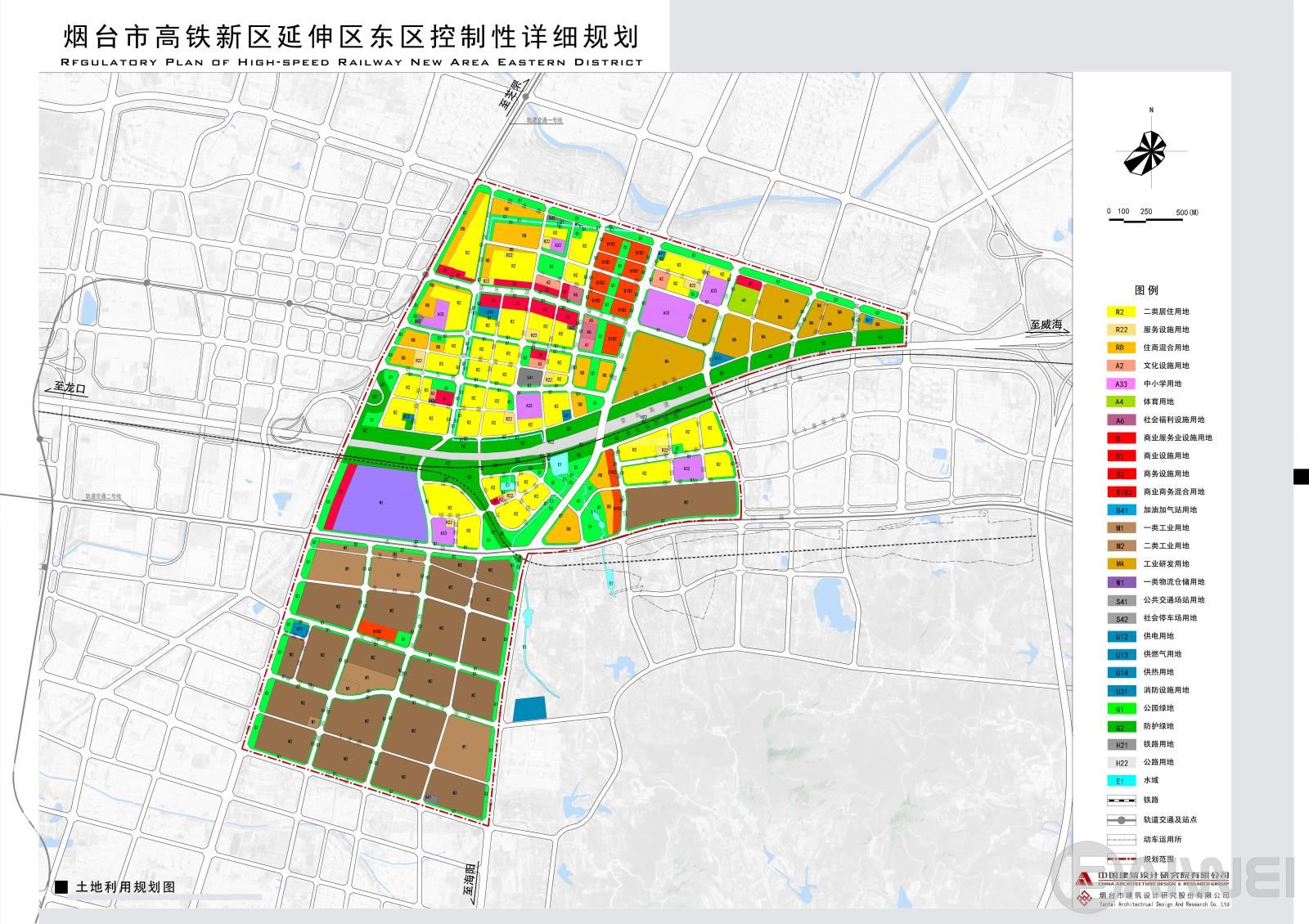This screenshot has height=924, width=1309.
Task: Click the 动车运用所 dashed legend symbol
Action: pos(1120,839)
